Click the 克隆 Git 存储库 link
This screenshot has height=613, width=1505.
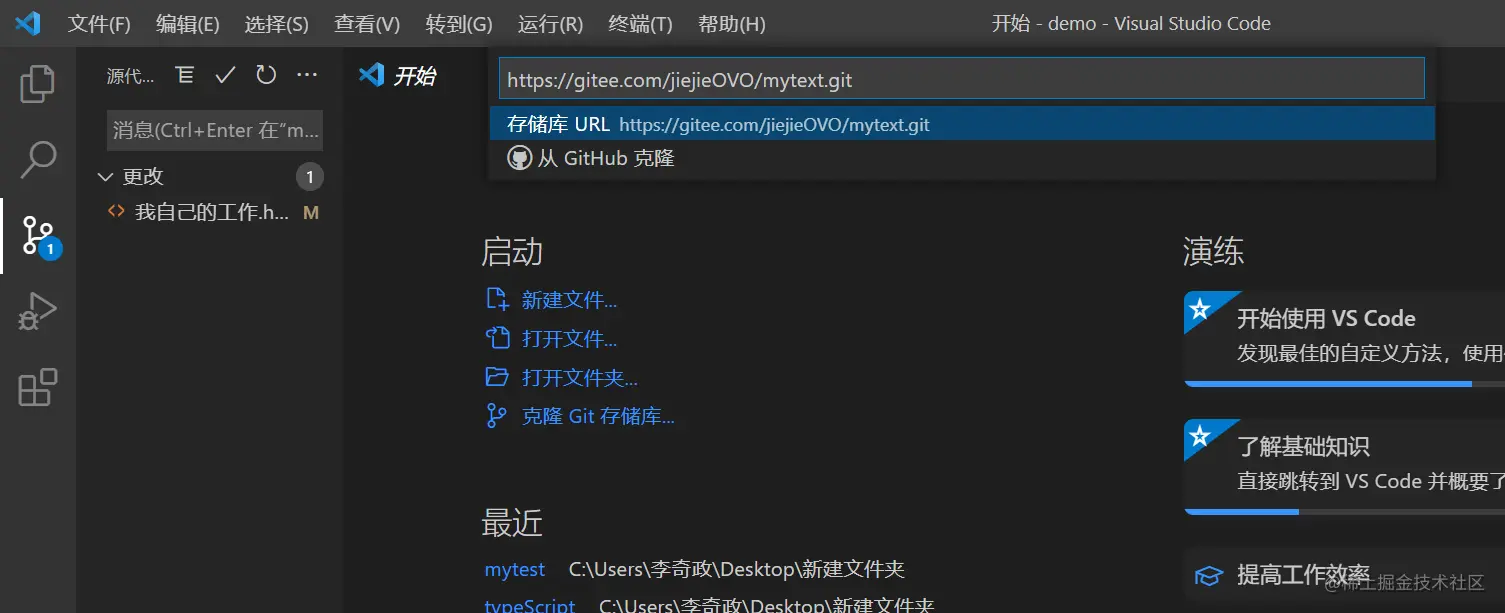tap(597, 416)
